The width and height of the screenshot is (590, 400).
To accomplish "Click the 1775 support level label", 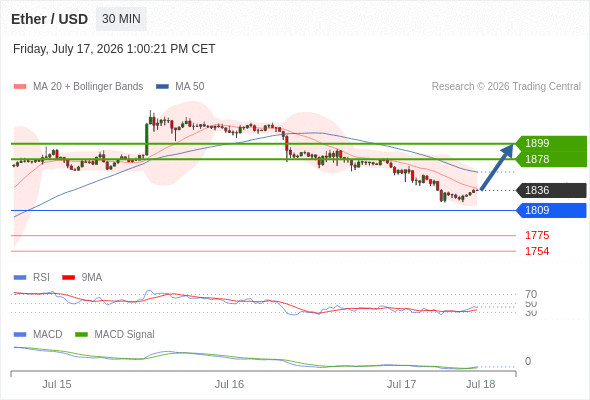I will click(x=537, y=236).
